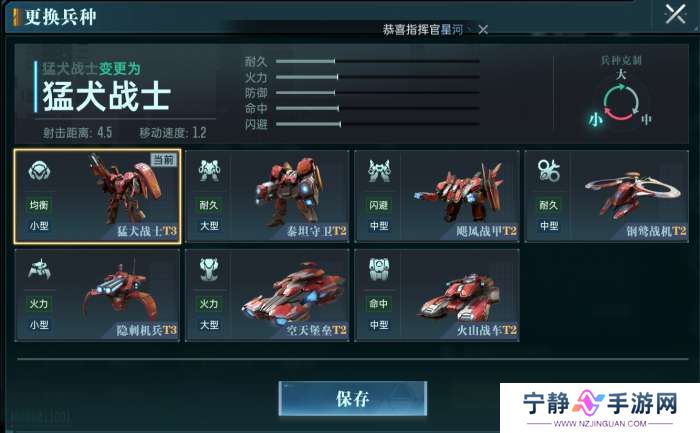This screenshot has height=433, width=700.
Task: Select the 猛犬战士T3 unit card
Action: click(x=97, y=197)
